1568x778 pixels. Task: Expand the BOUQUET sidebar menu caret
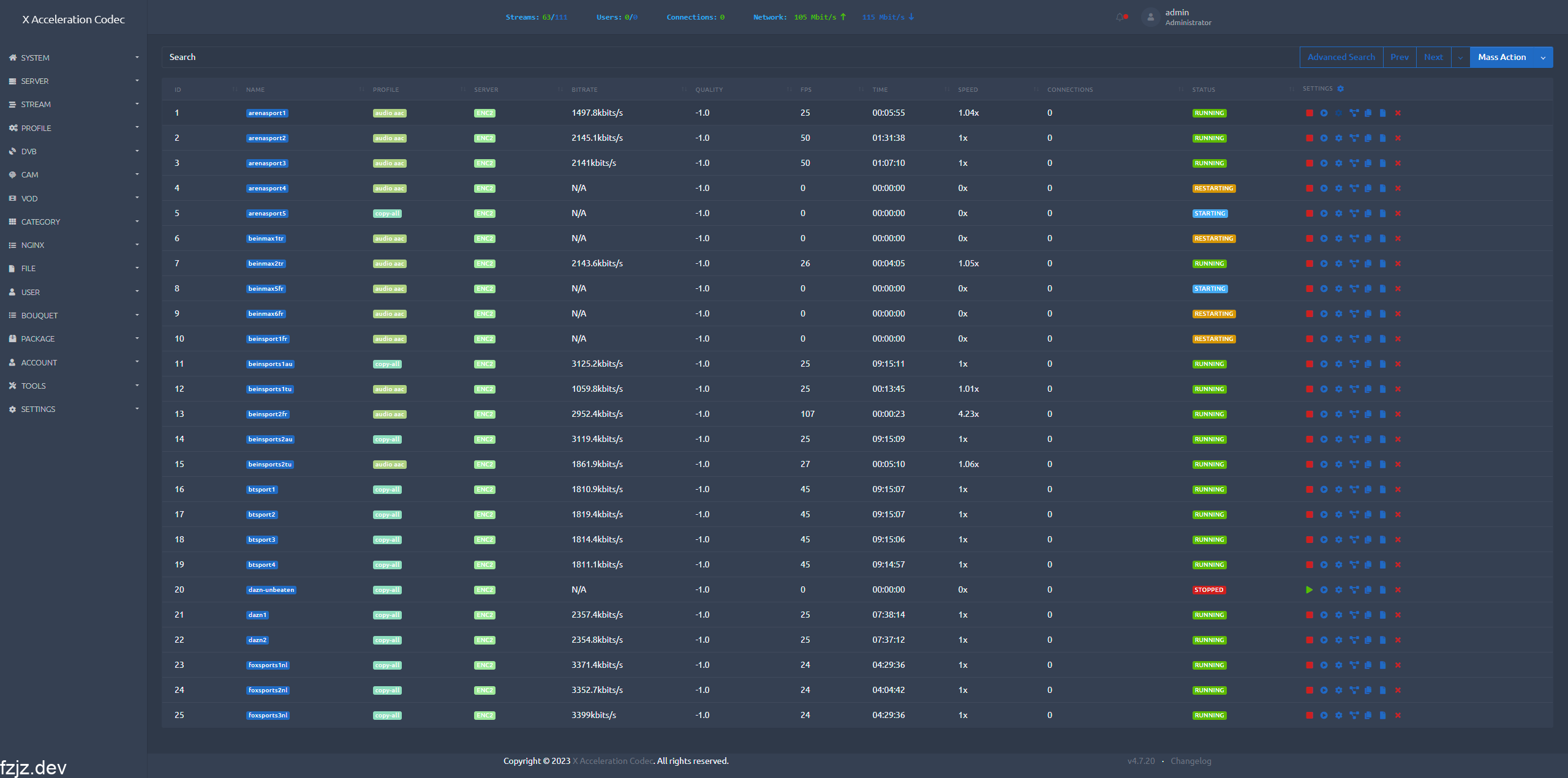pyautogui.click(x=137, y=315)
